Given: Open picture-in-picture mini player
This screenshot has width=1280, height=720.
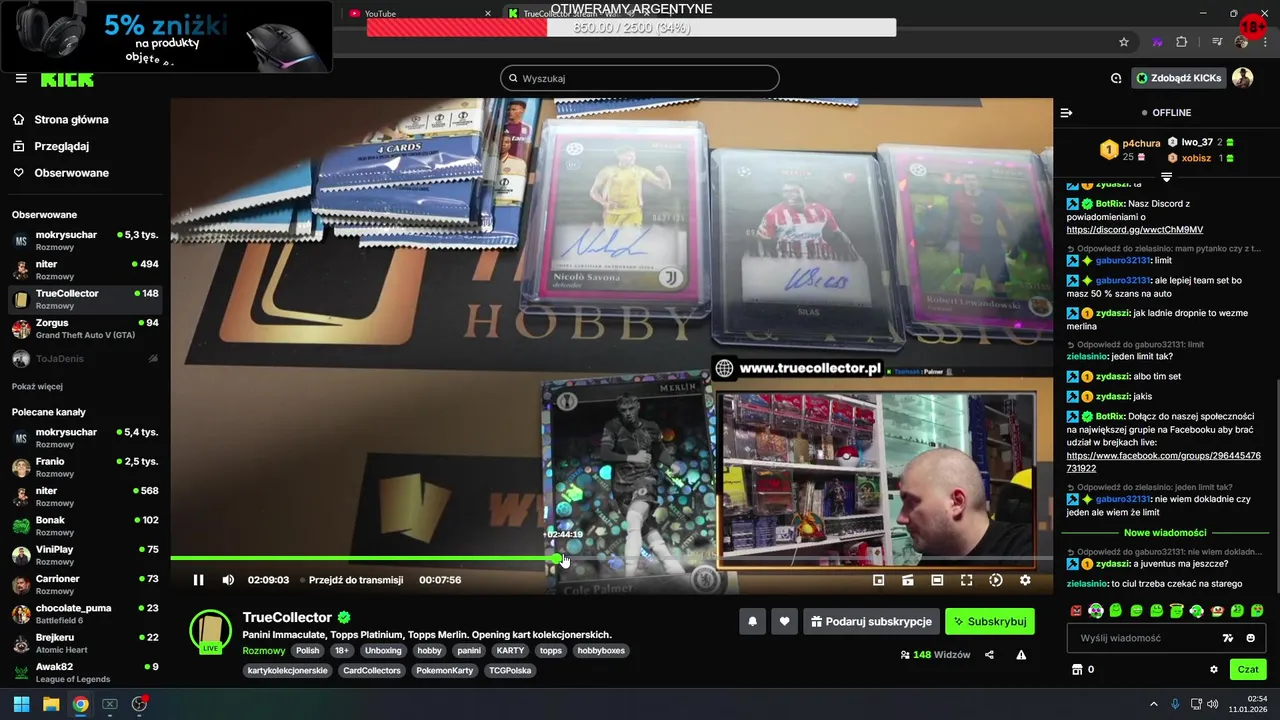Looking at the screenshot, I should pos(878,580).
